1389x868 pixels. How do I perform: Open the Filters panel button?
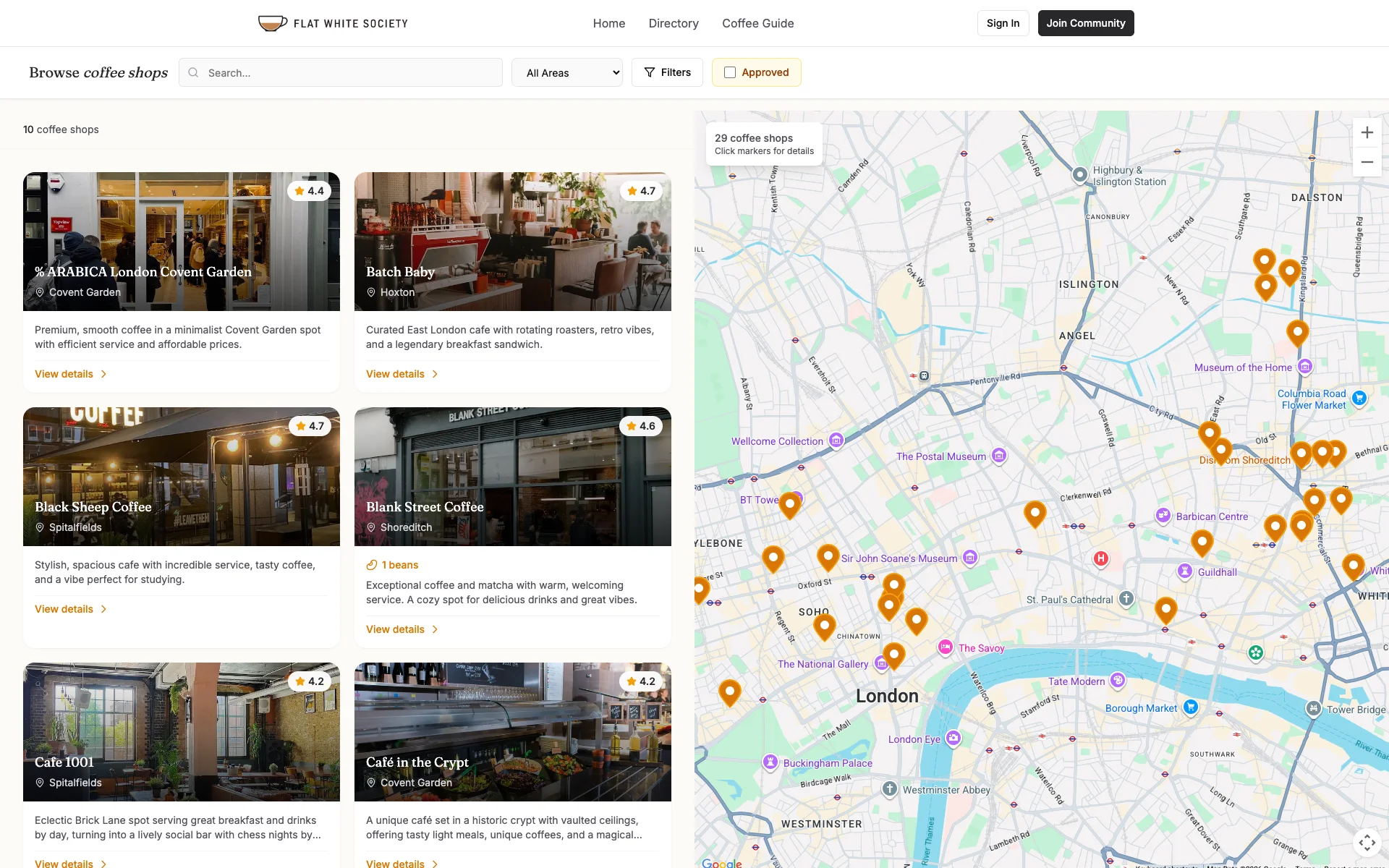[666, 72]
